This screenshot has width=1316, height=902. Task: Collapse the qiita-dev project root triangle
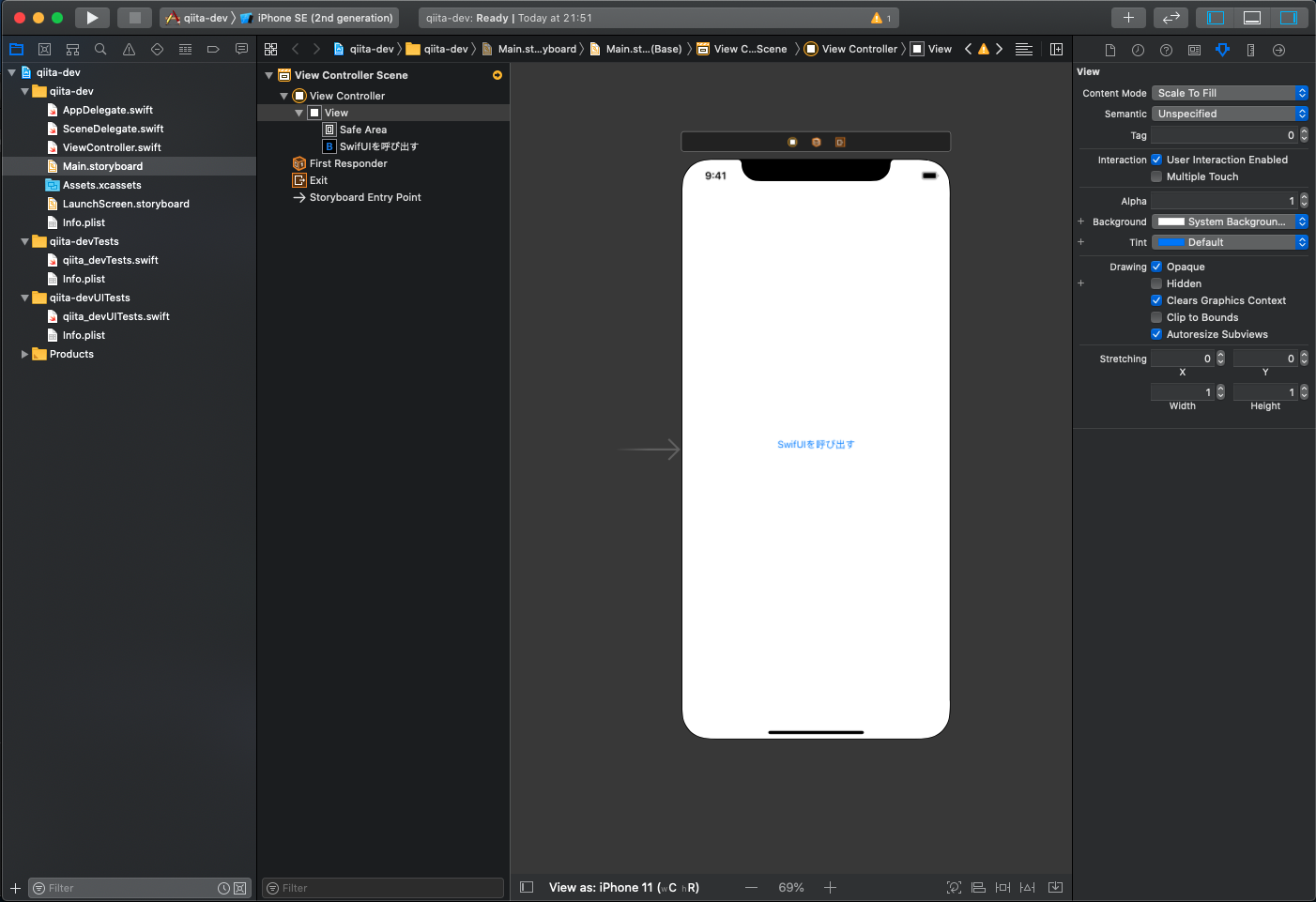(11, 72)
